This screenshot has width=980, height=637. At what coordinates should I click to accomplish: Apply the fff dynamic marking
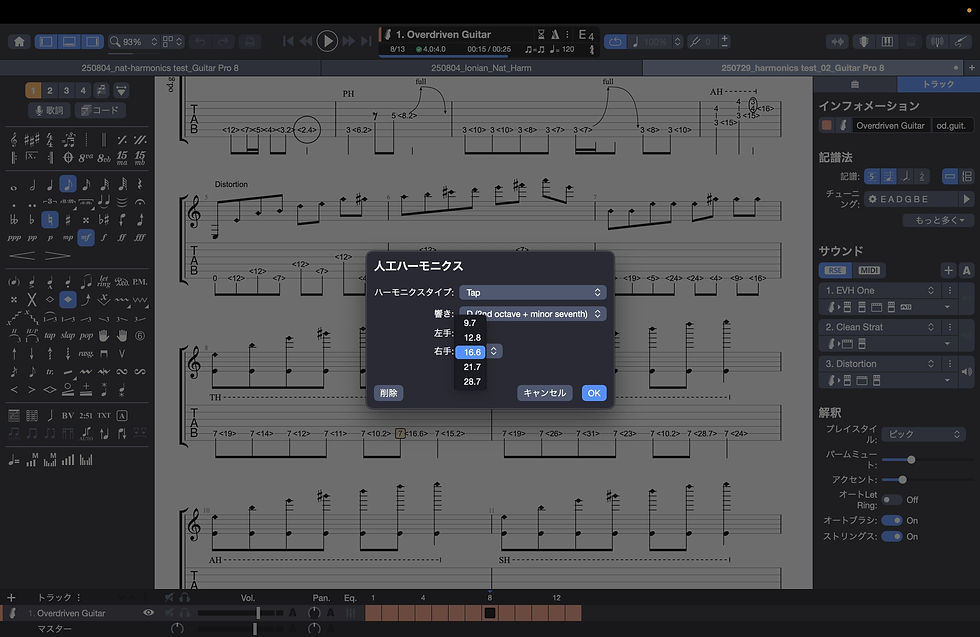pyautogui.click(x=140, y=238)
